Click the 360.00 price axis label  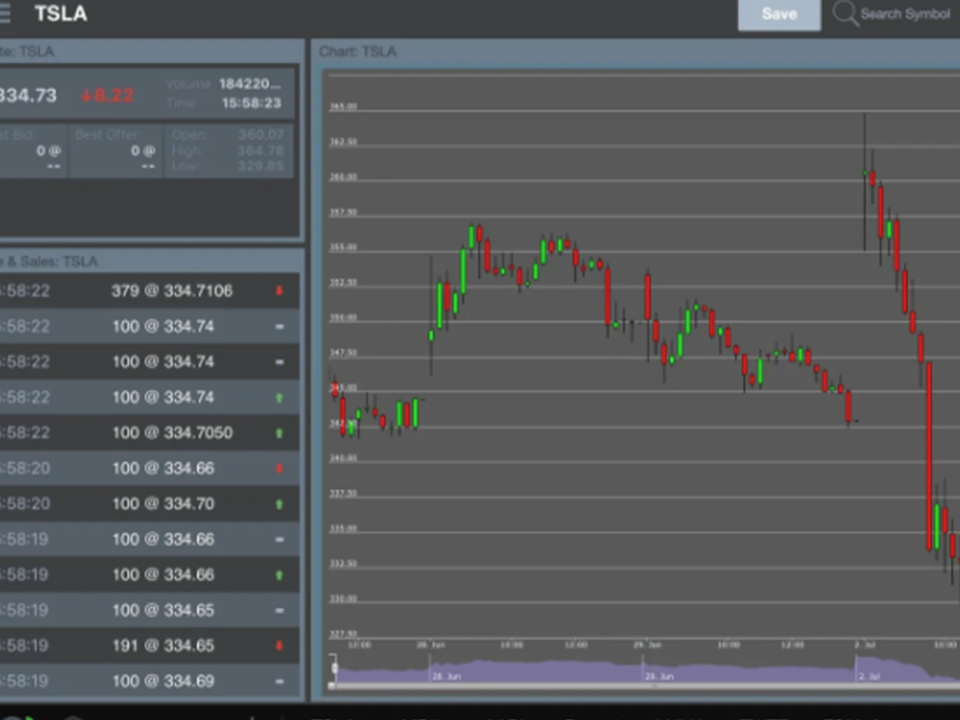343,177
